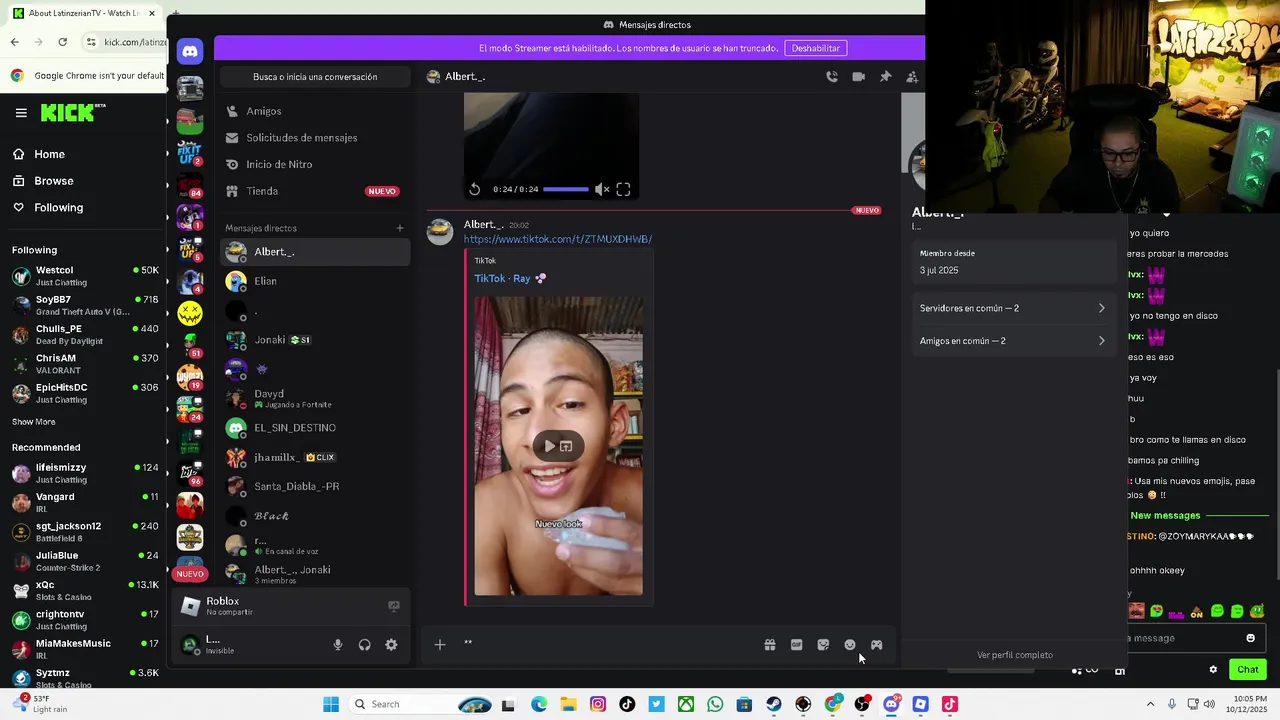Screen dimensions: 1280x720
Task: Open DM with Davyd
Action: tap(314, 398)
